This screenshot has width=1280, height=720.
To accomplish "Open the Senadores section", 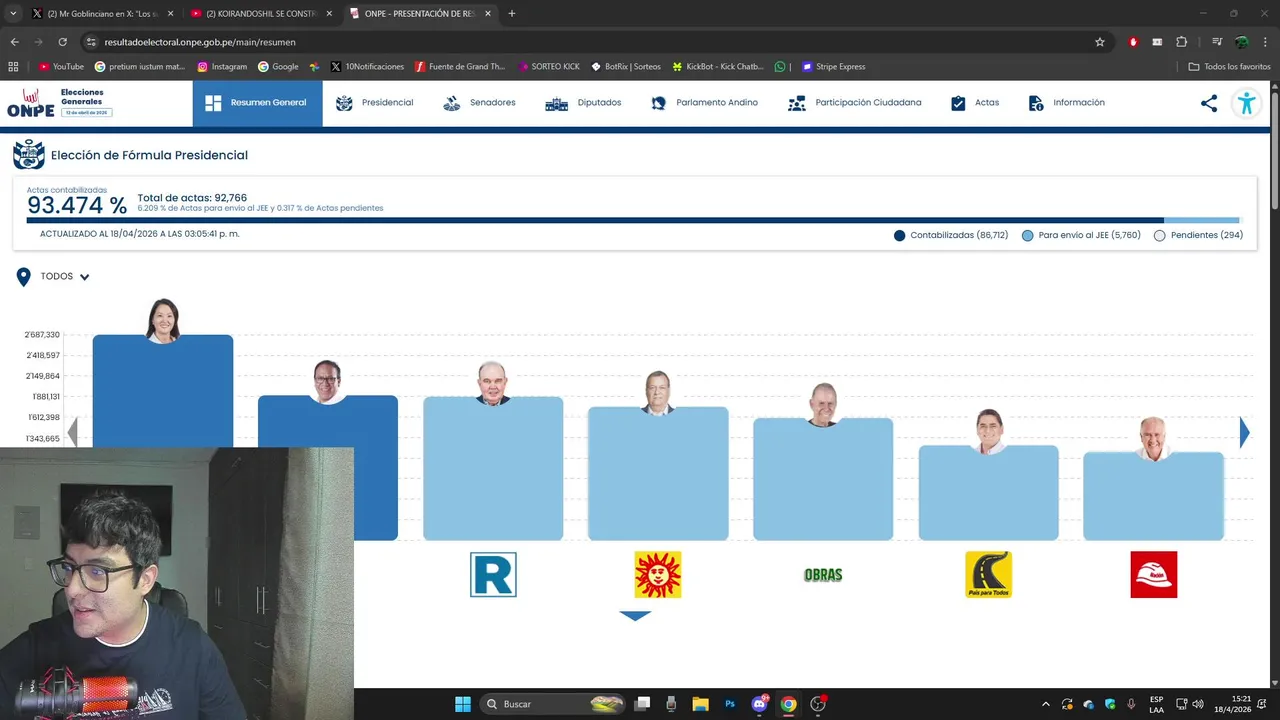I will [x=479, y=103].
